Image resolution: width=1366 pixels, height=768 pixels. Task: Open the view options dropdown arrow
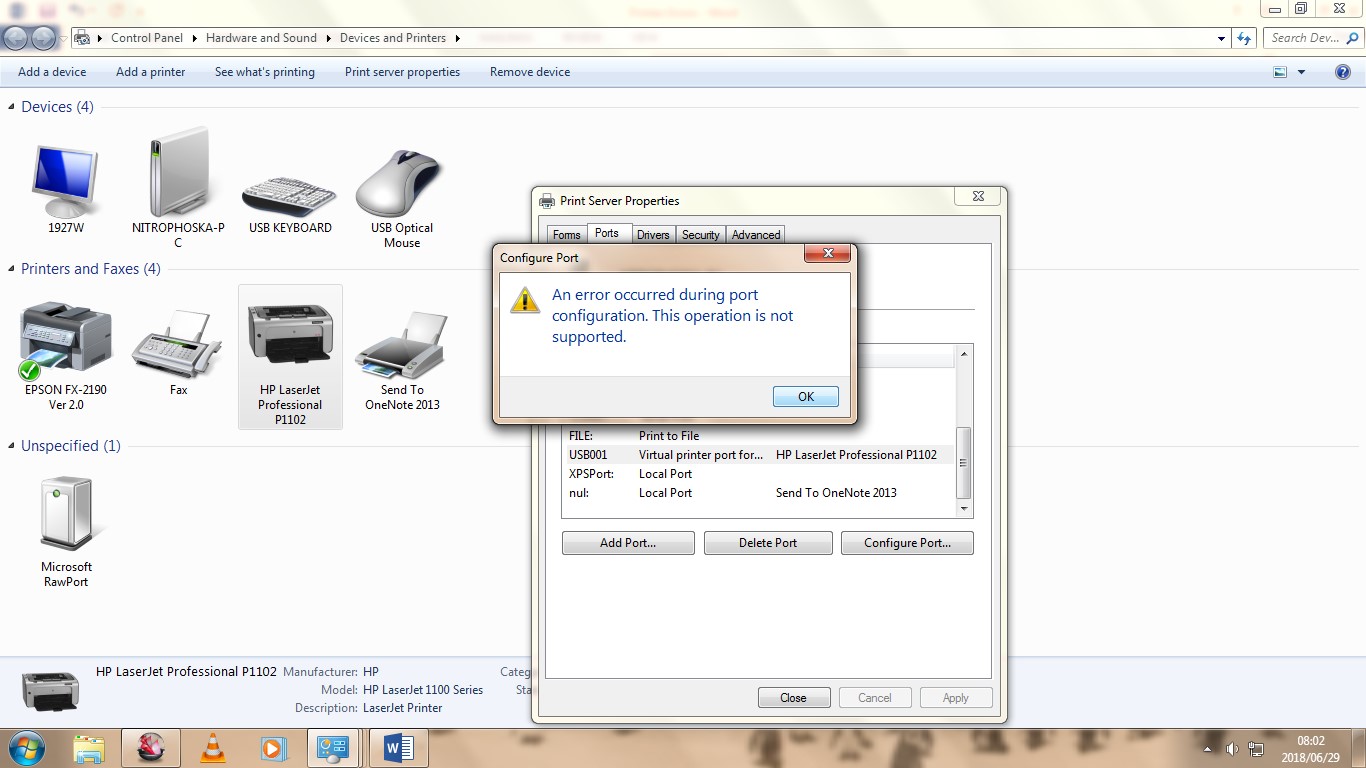tap(1301, 72)
